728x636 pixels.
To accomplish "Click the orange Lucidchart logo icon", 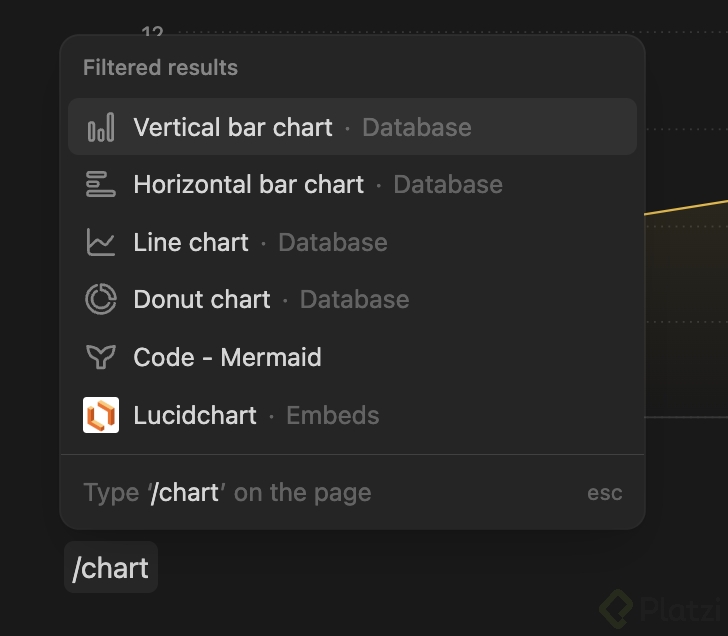I will click(x=101, y=415).
